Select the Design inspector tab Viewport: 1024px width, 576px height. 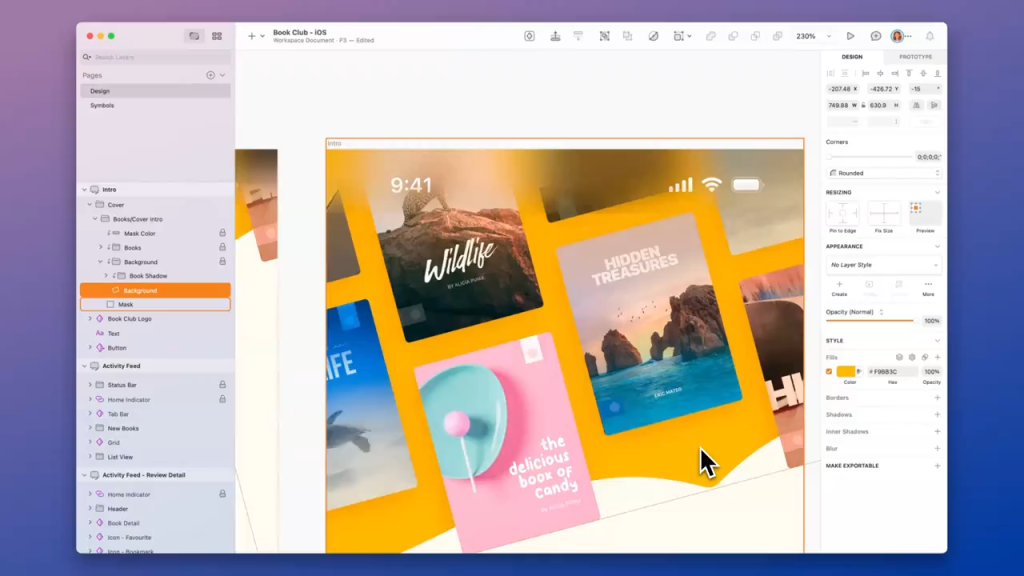pos(852,57)
